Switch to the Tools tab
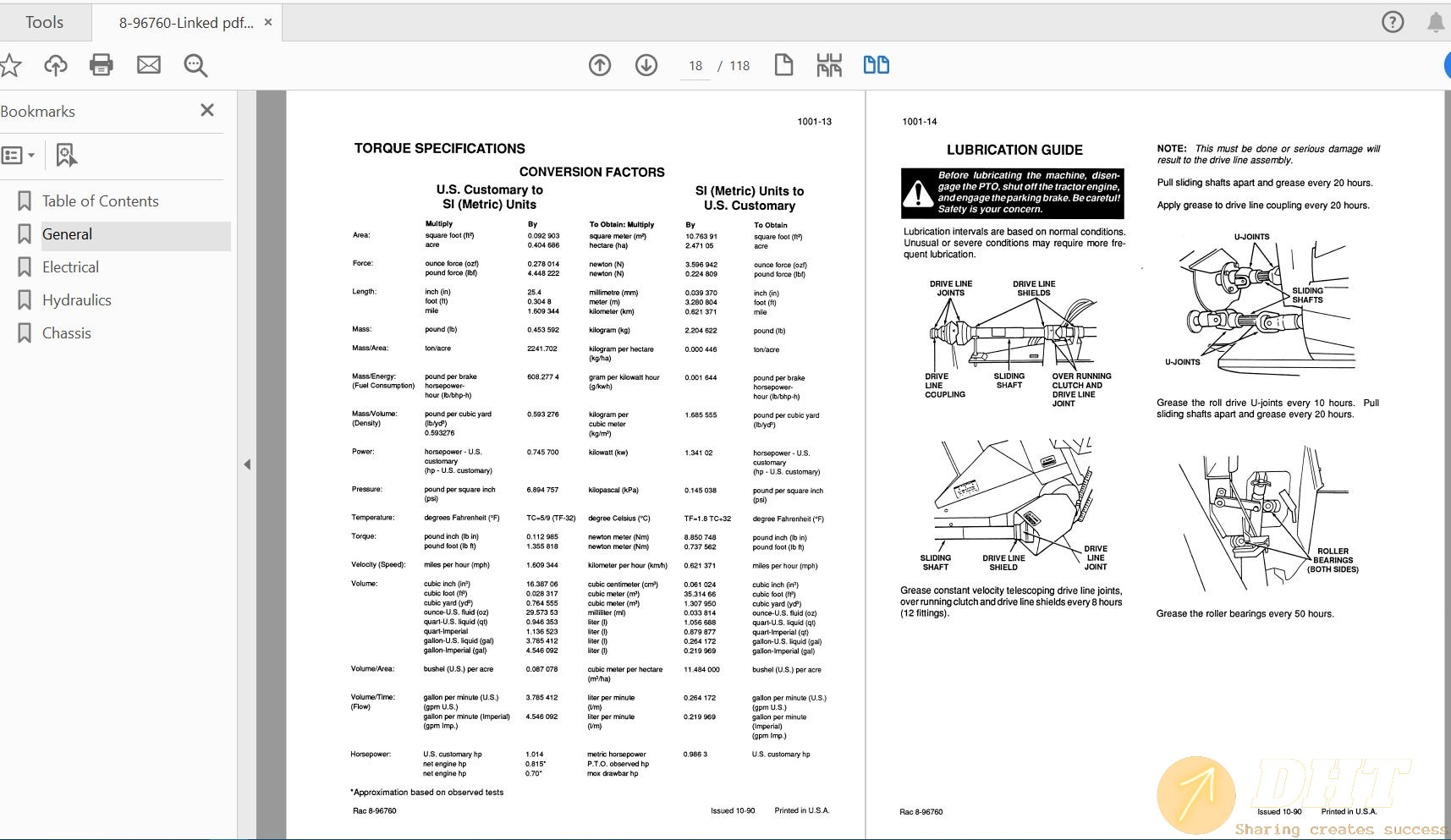The height and width of the screenshot is (840, 1451). coord(44,23)
